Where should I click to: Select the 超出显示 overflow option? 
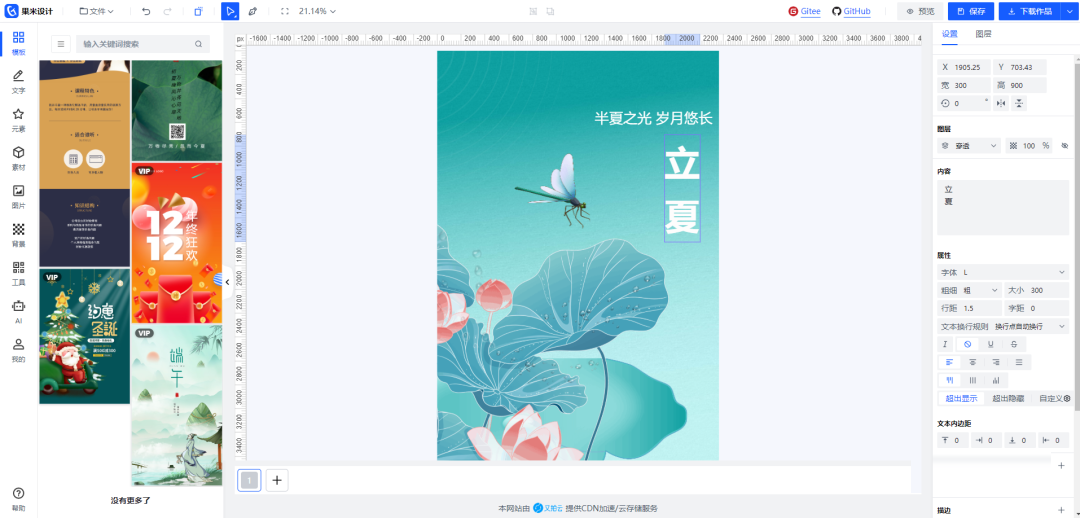point(961,398)
